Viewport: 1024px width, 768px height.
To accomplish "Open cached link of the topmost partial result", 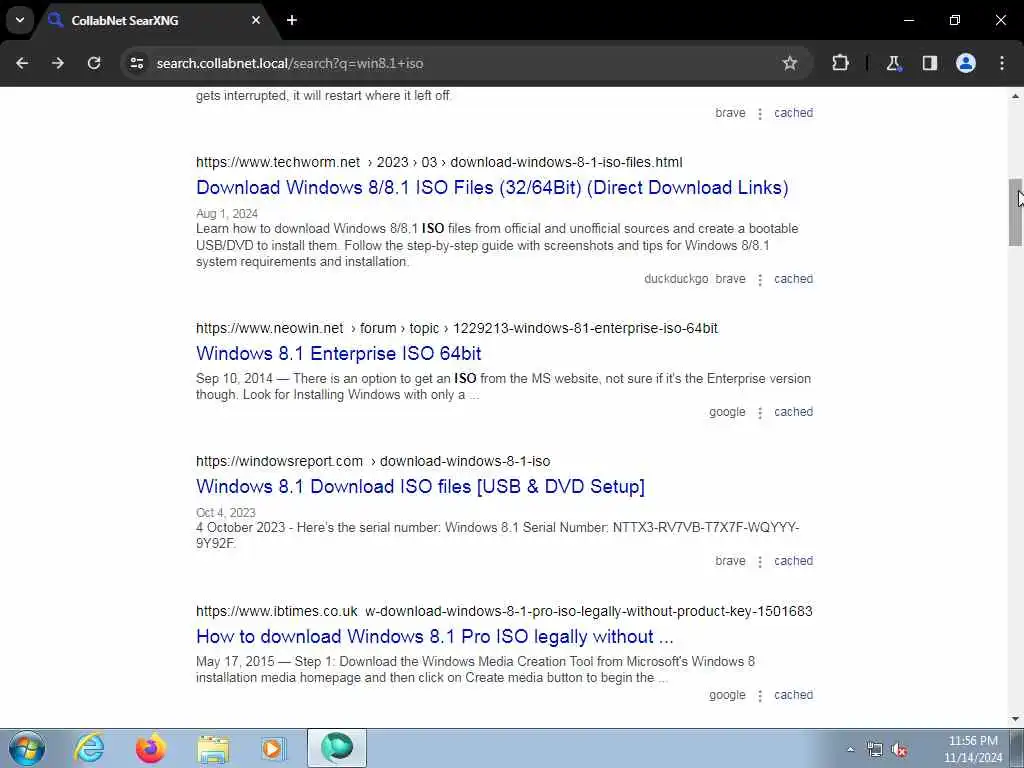I will pyautogui.click(x=793, y=113).
